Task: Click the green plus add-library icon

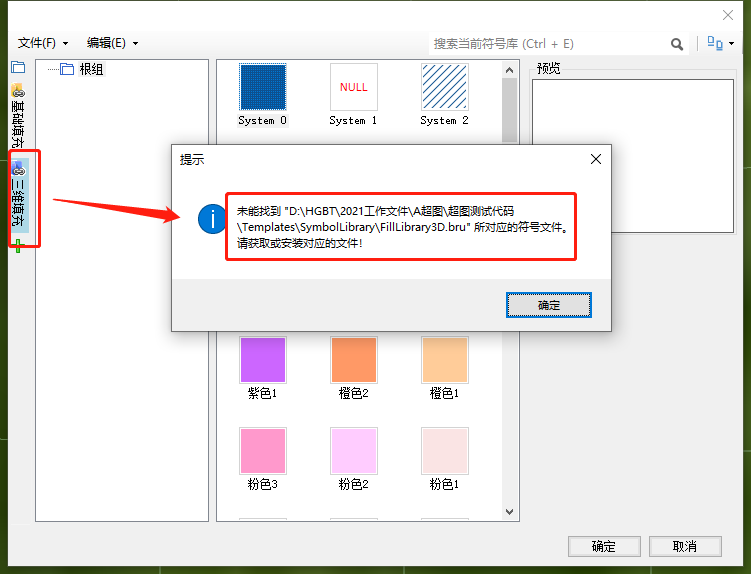Action: [18, 246]
